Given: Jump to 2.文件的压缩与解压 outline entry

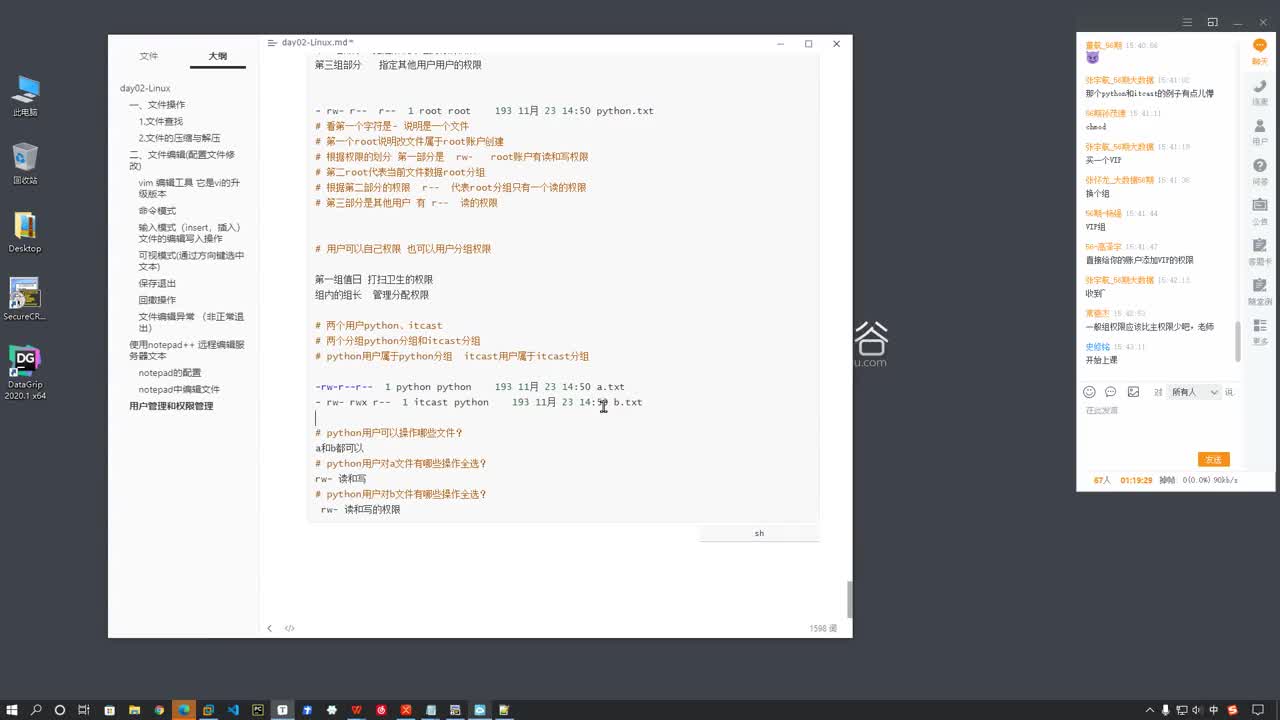Looking at the screenshot, I should point(179,138).
